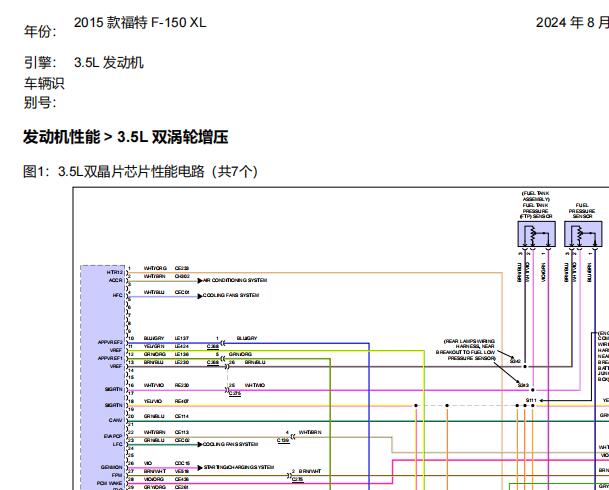The height and width of the screenshot is (490, 609).
Task: Click the YEL/GRN wire color at pin 11
Action: coord(154,346)
